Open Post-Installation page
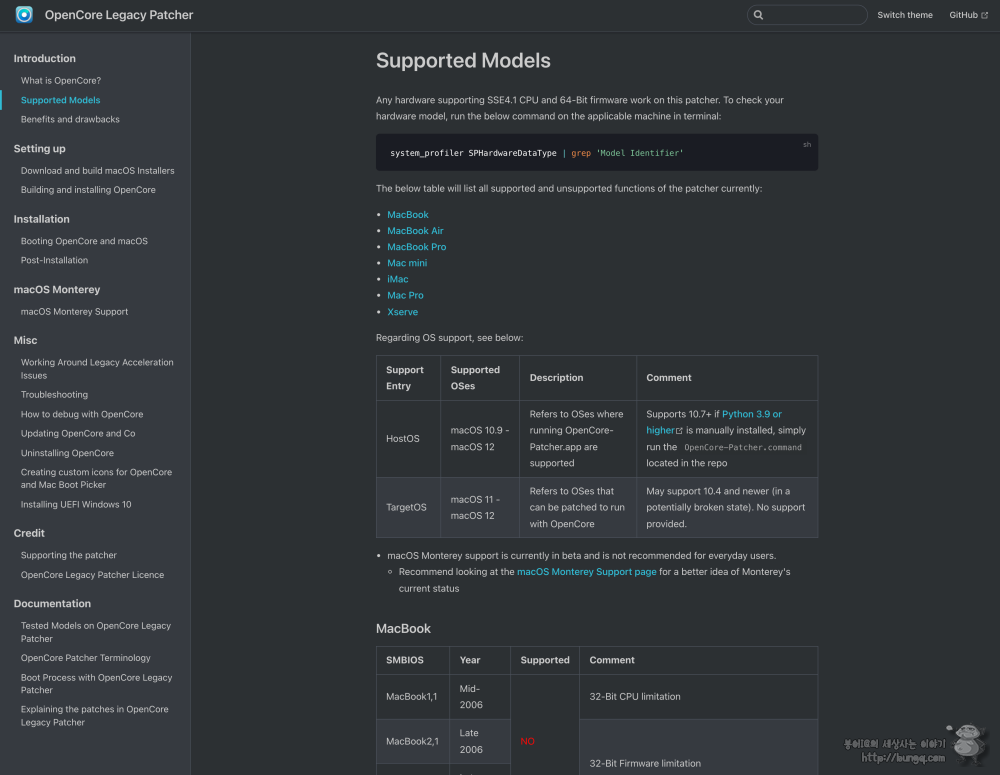The width and height of the screenshot is (1000, 775). 54,260
